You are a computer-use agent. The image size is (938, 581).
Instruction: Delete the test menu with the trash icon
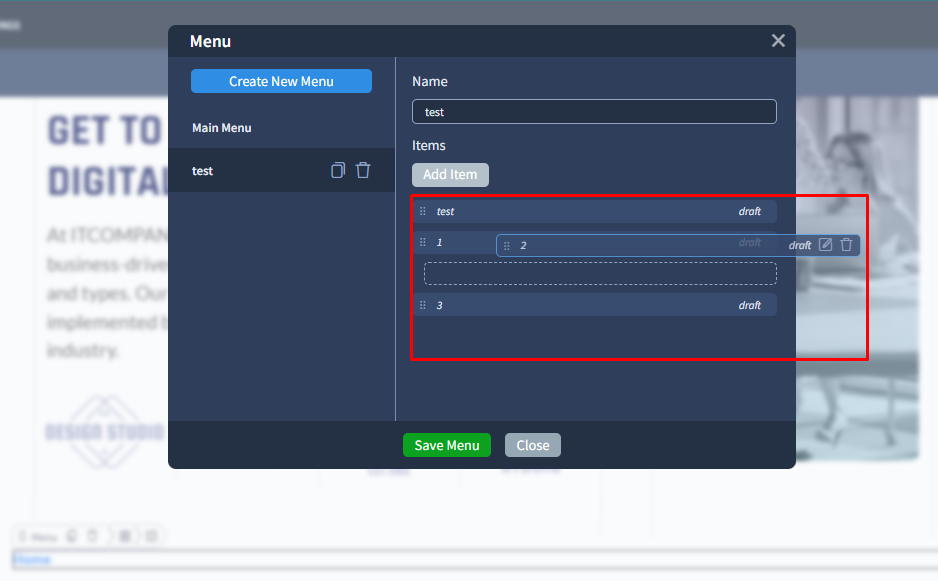click(x=363, y=171)
